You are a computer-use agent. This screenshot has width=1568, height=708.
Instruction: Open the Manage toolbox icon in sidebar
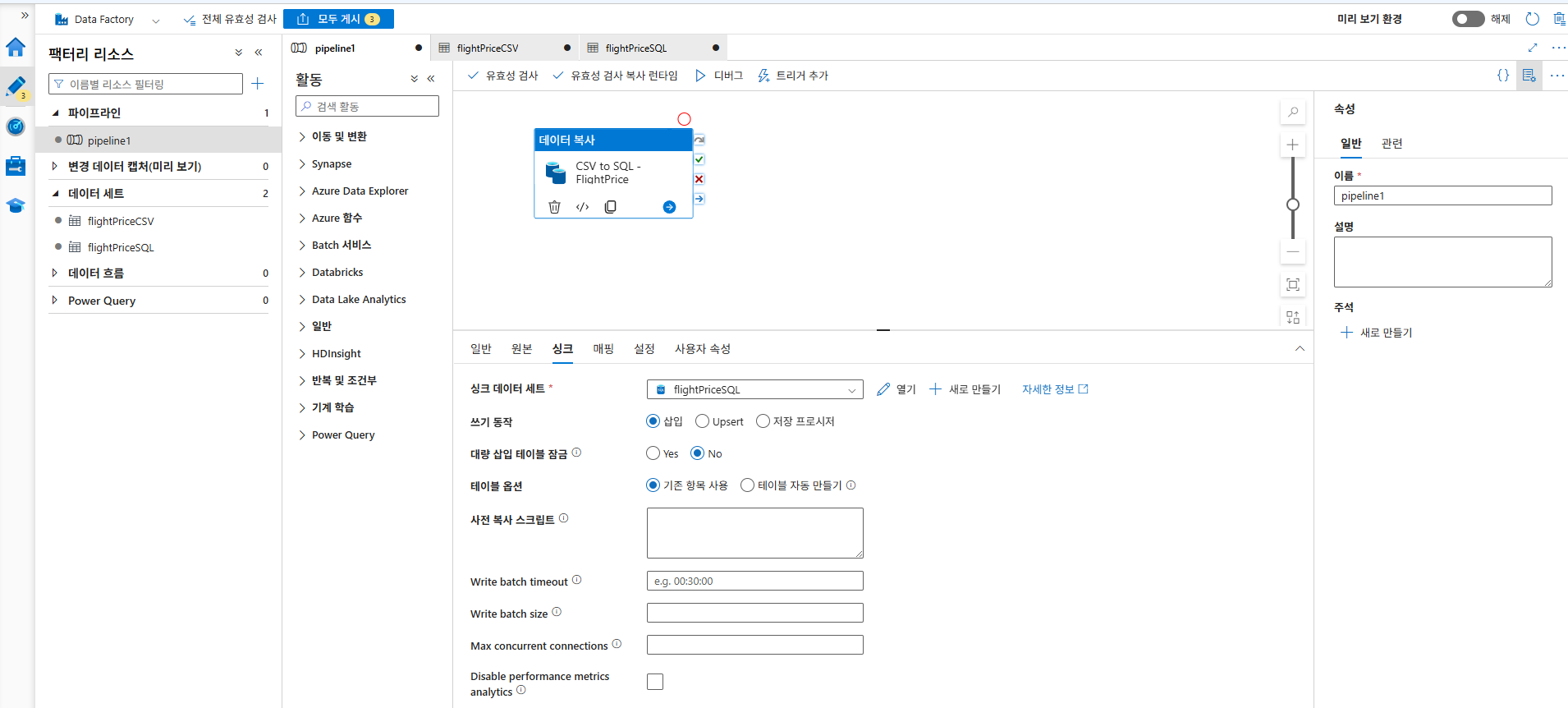pyautogui.click(x=16, y=166)
